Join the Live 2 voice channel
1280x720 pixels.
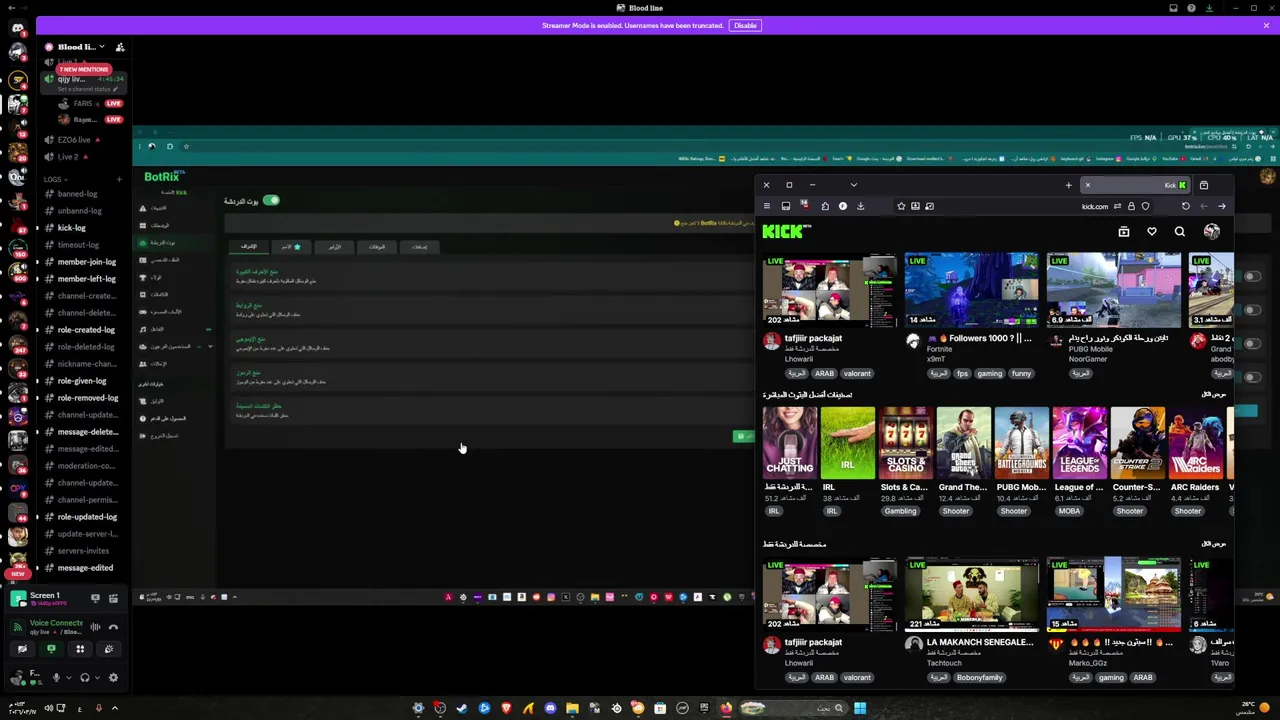coord(68,157)
